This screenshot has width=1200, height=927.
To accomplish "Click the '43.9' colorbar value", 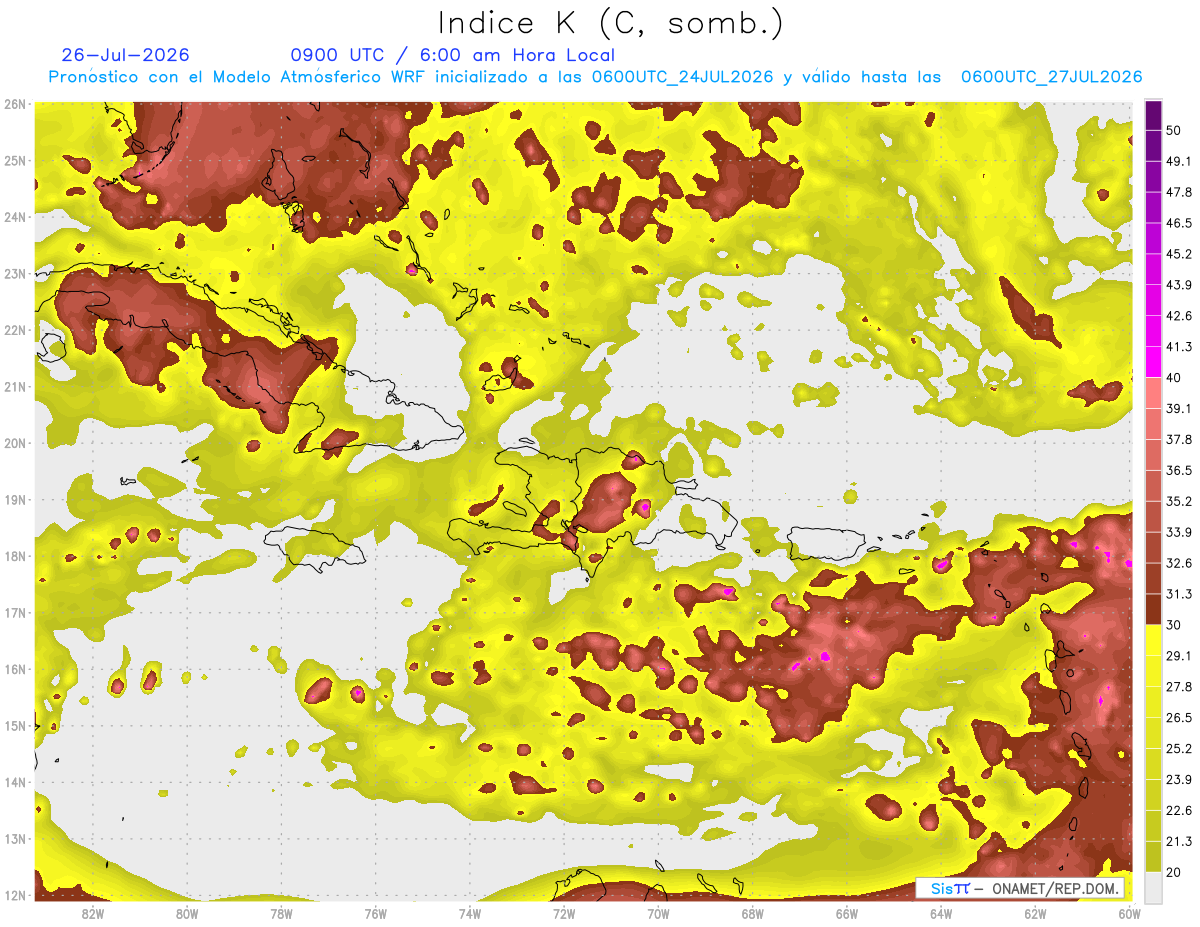I will (1178, 284).
